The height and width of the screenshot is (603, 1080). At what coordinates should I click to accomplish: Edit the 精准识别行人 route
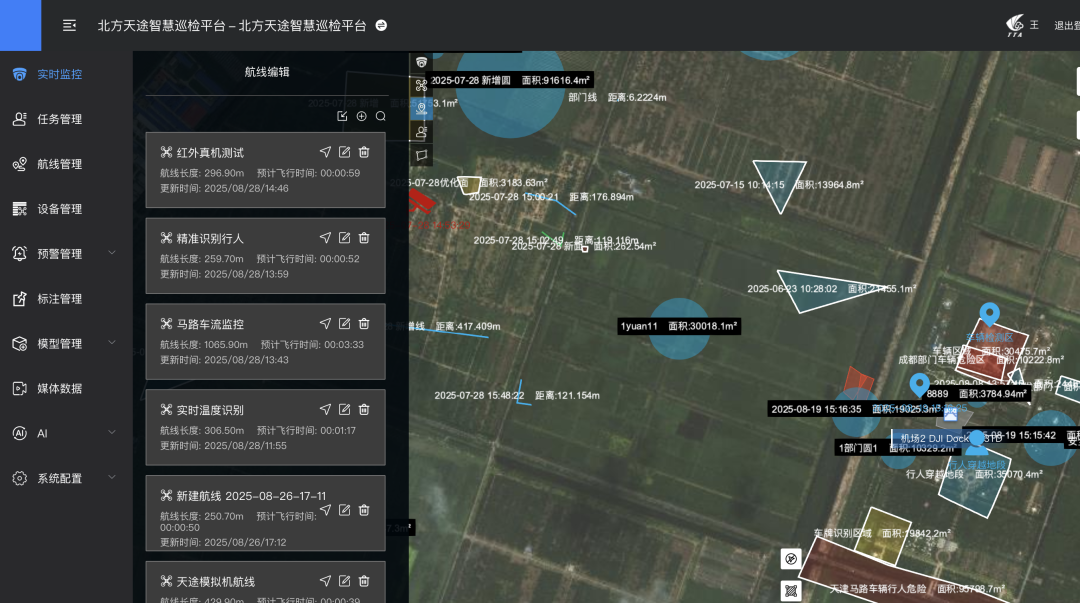tap(344, 238)
